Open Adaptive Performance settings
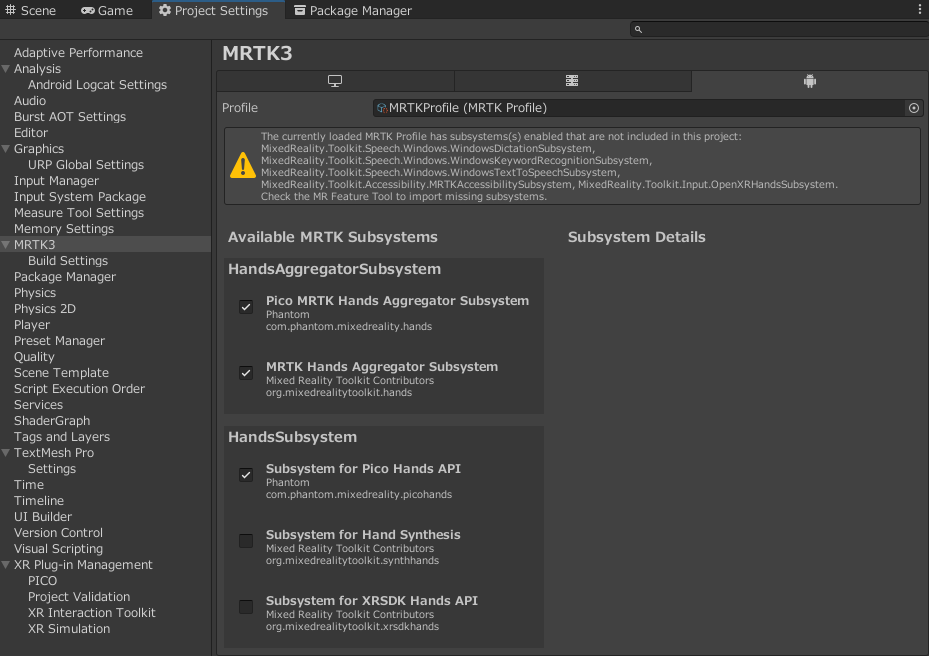The image size is (929, 656). (78, 53)
